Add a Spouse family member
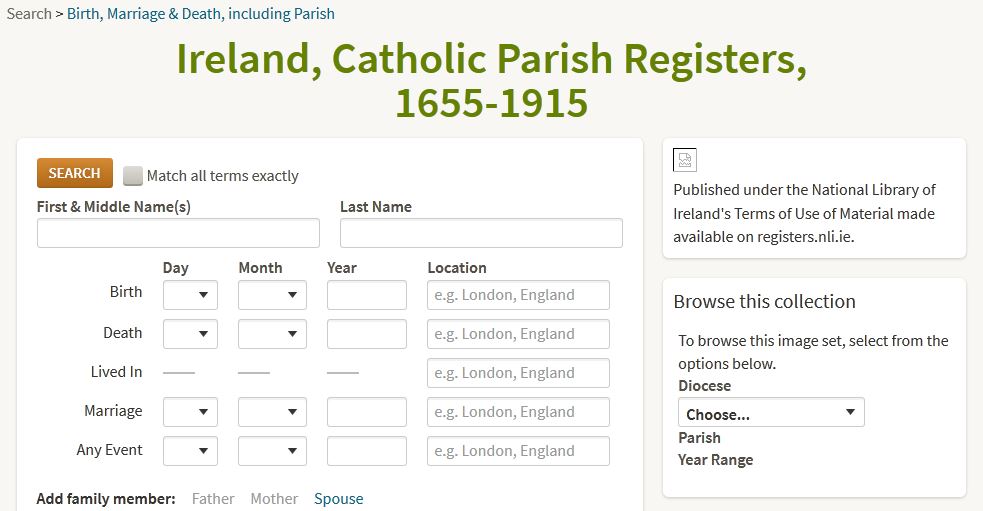The height and width of the screenshot is (511, 983). 339,499
